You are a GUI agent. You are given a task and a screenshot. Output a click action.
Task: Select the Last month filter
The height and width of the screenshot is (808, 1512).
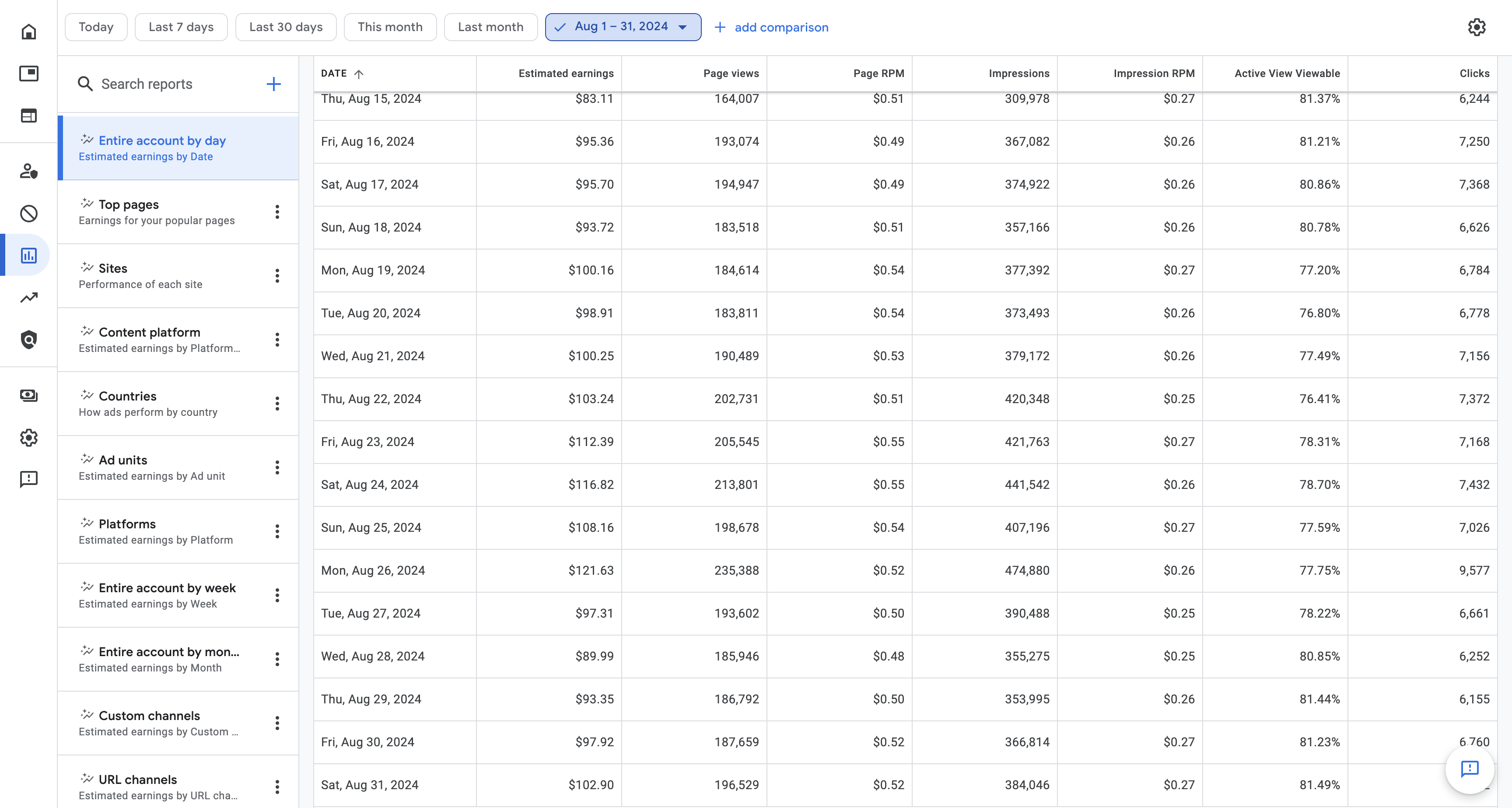[491, 27]
